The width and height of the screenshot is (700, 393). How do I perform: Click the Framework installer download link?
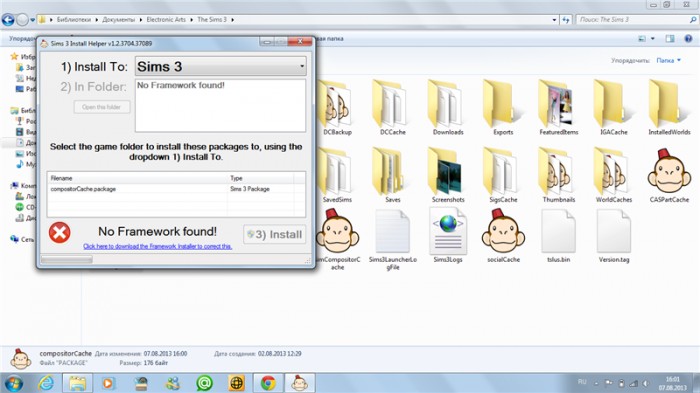158,247
